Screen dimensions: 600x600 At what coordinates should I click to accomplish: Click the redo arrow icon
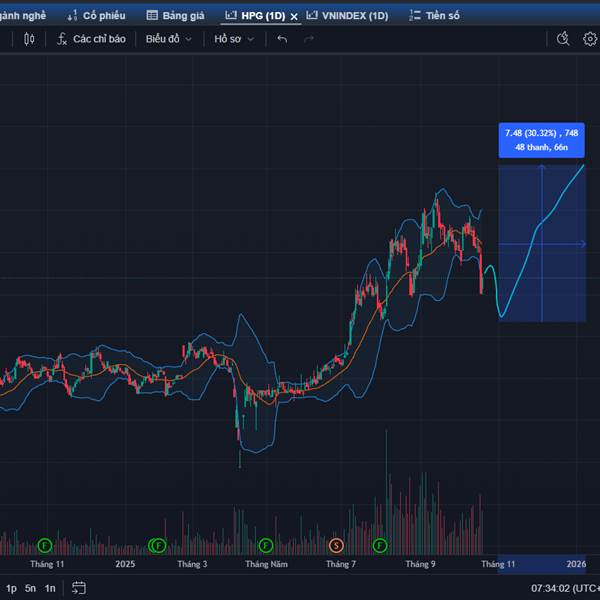coord(309,39)
